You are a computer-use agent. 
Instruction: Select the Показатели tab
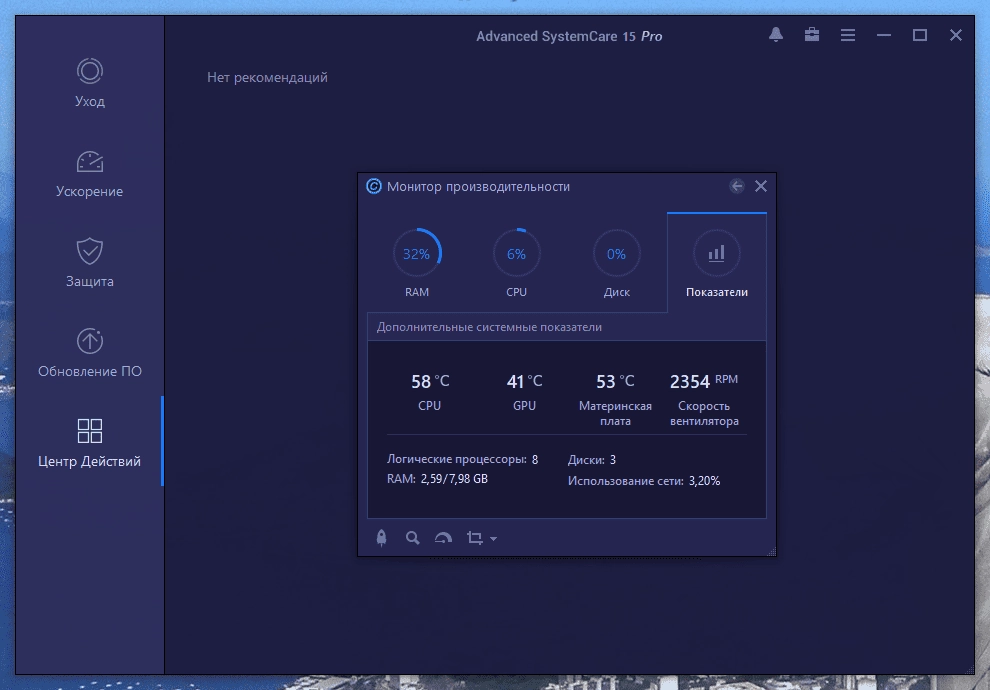(x=717, y=263)
